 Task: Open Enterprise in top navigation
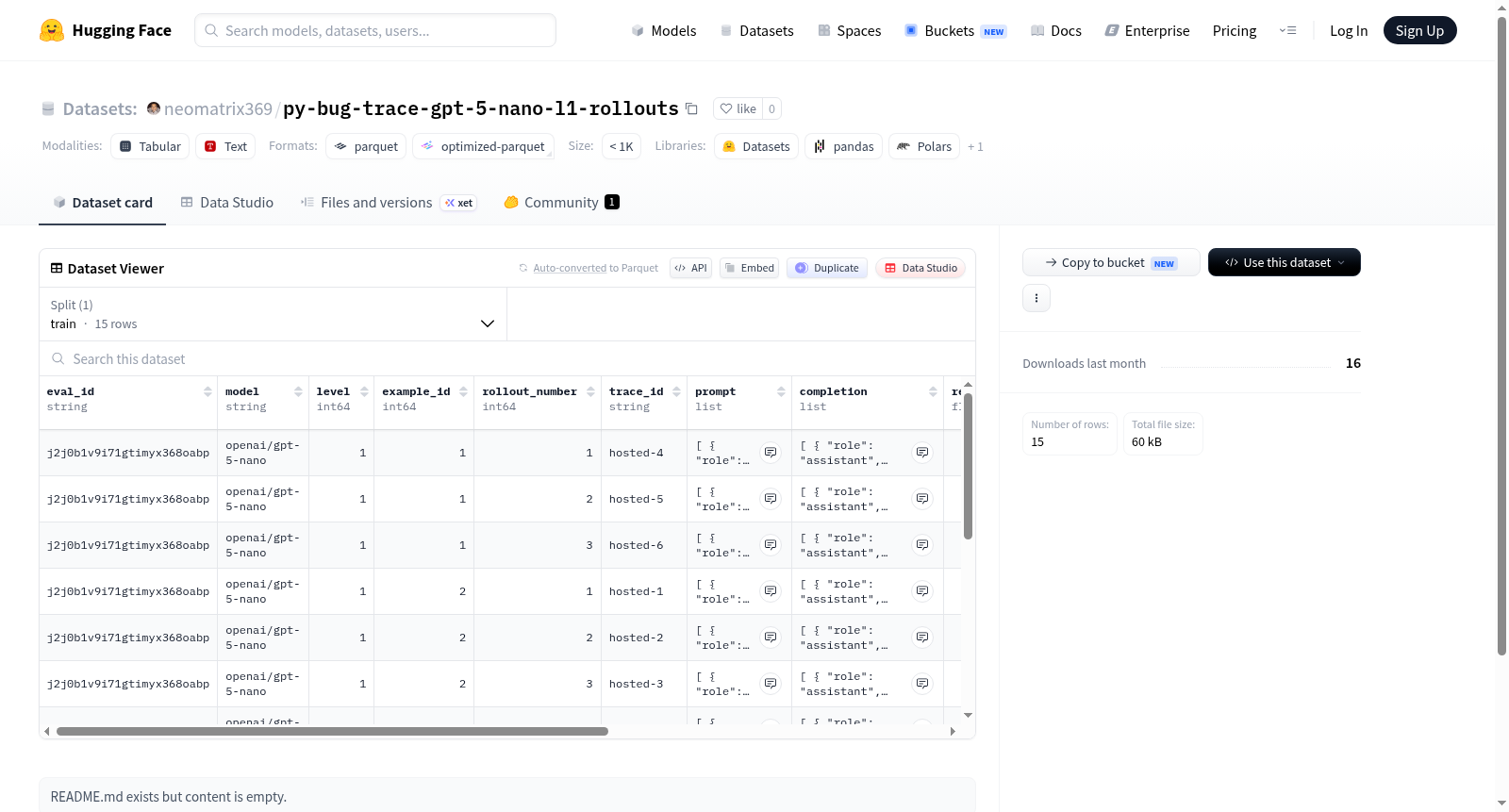click(x=1147, y=30)
